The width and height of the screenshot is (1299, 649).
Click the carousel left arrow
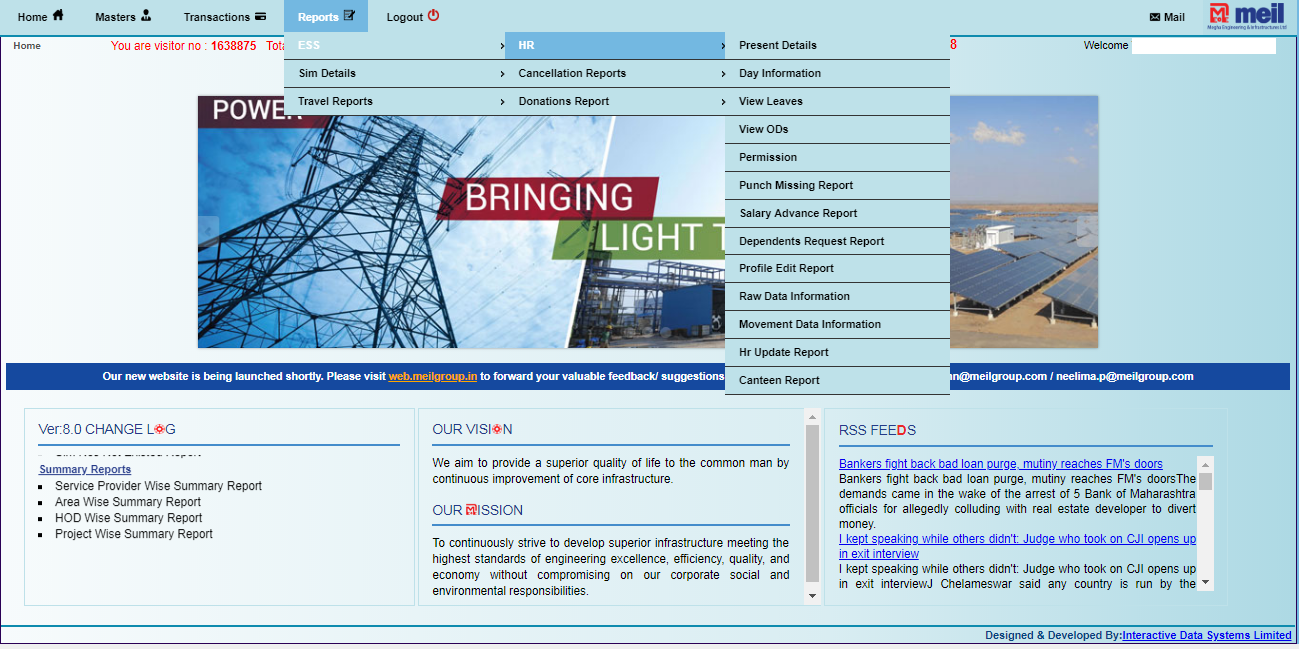tap(208, 231)
